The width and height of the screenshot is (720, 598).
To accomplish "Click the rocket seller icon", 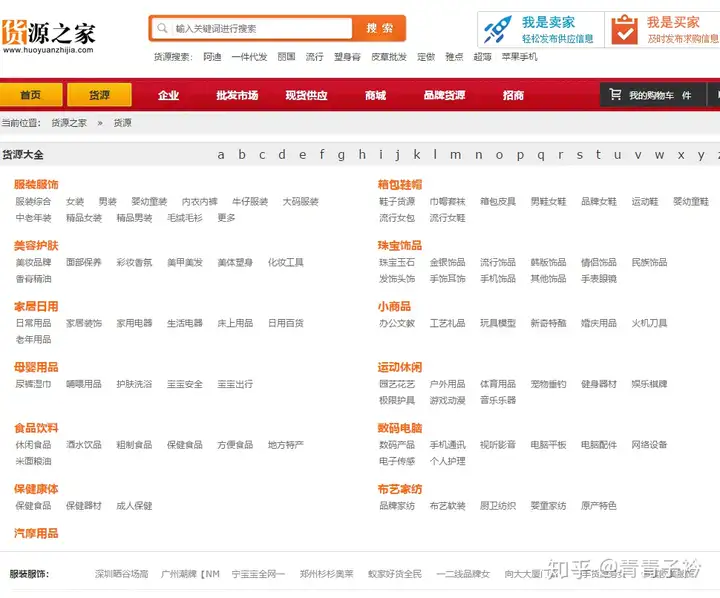I will (x=498, y=29).
